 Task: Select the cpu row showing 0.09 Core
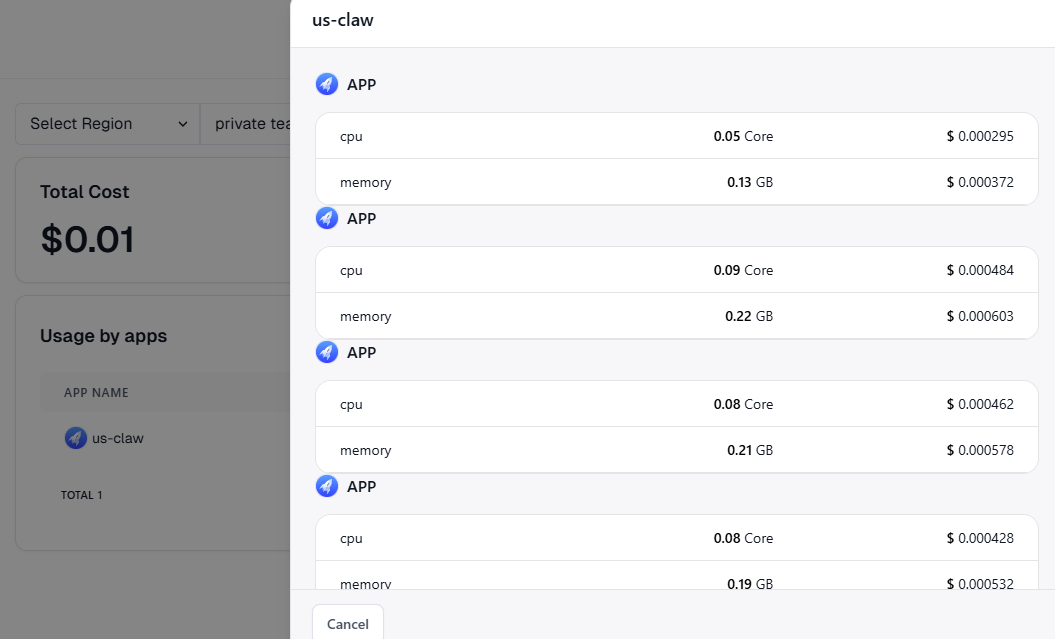coord(676,270)
